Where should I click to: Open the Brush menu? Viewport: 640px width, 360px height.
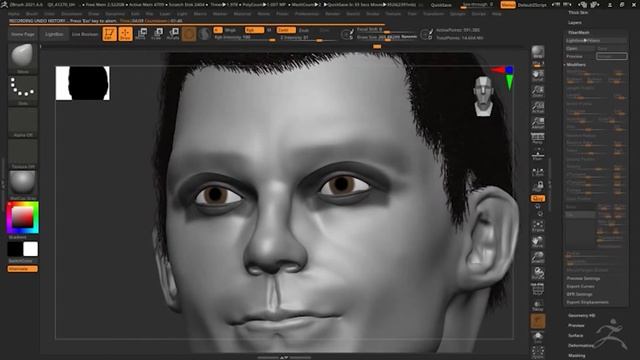tap(32, 14)
